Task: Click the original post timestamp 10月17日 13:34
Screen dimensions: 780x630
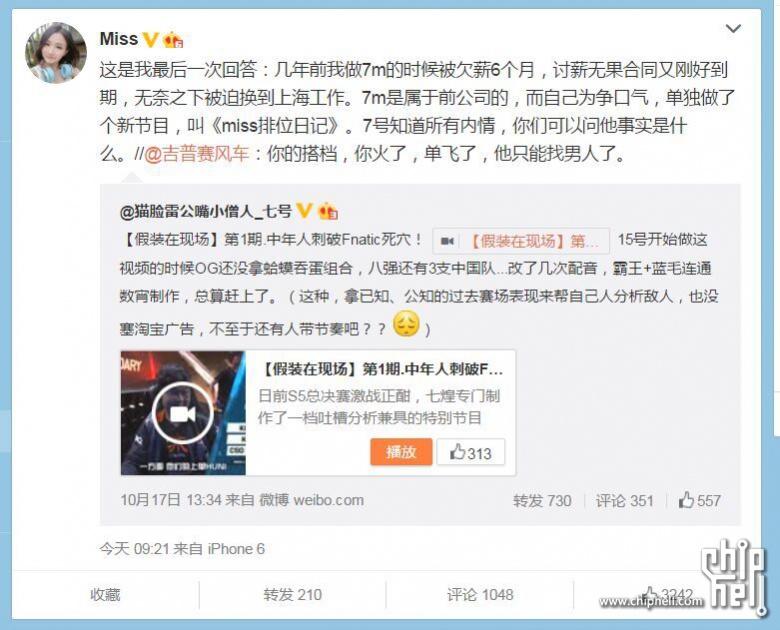Action: (x=171, y=500)
